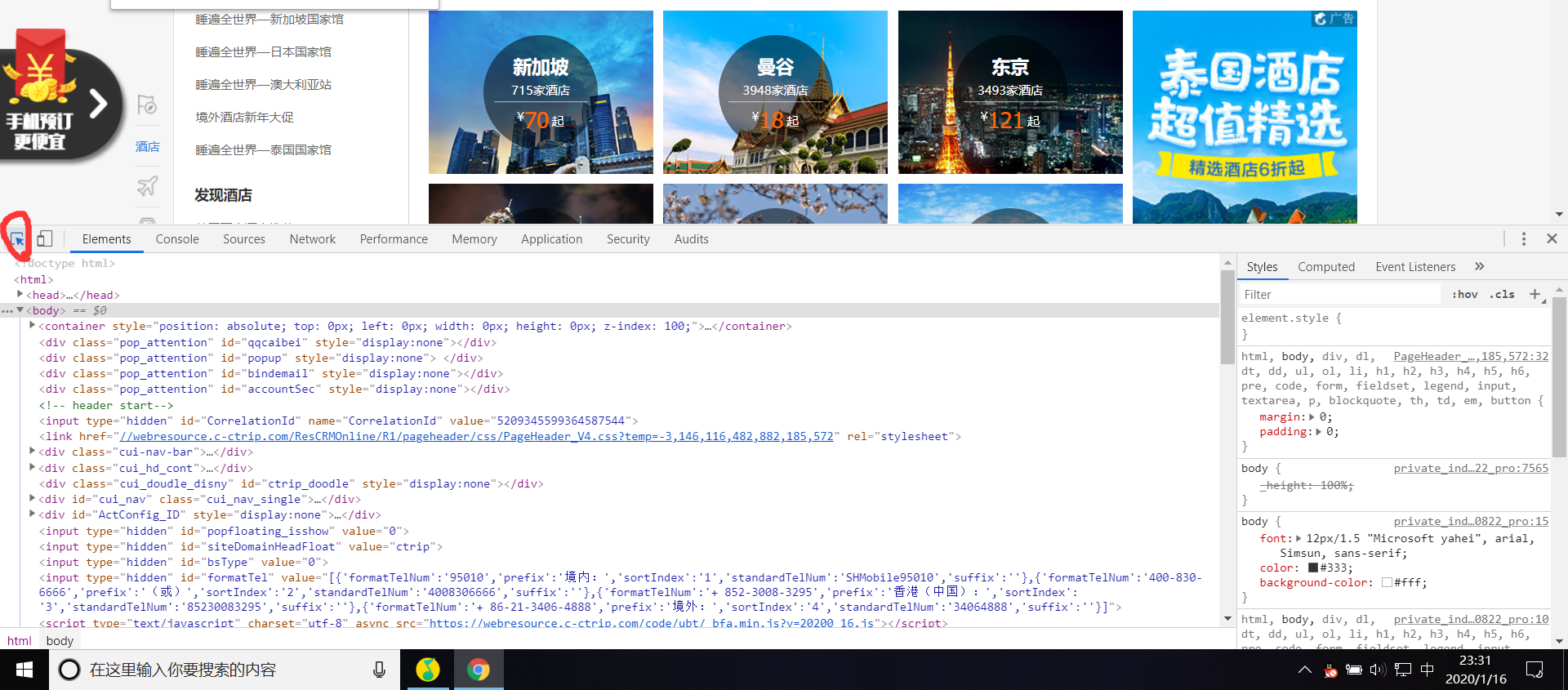Toggle the device toolbar
Viewport: 1568px width, 690px height.
point(45,239)
